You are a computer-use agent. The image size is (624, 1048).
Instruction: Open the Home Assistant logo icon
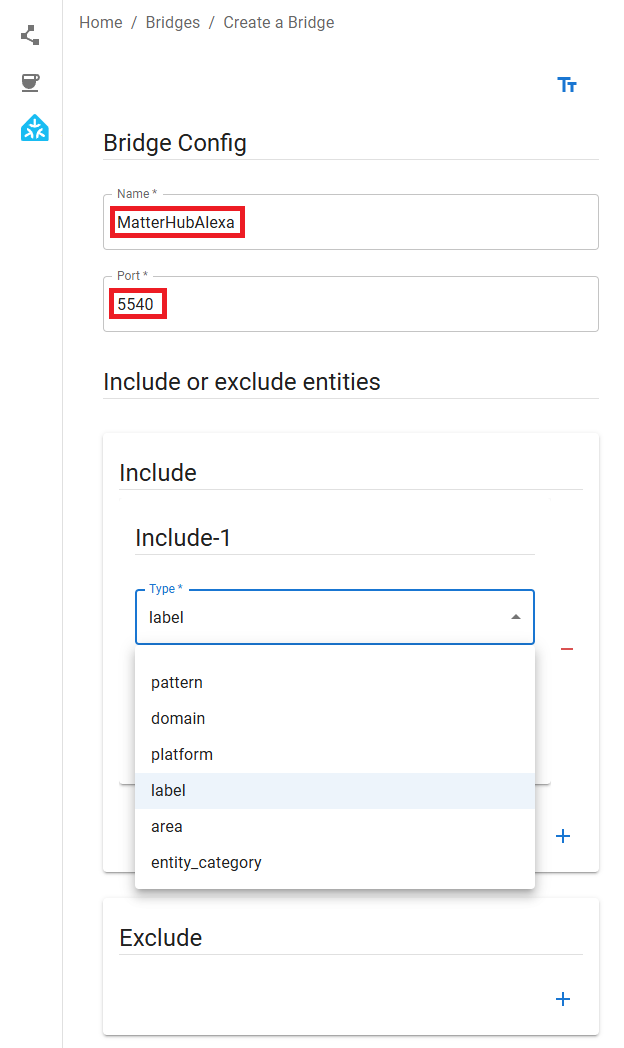[x=35, y=129]
